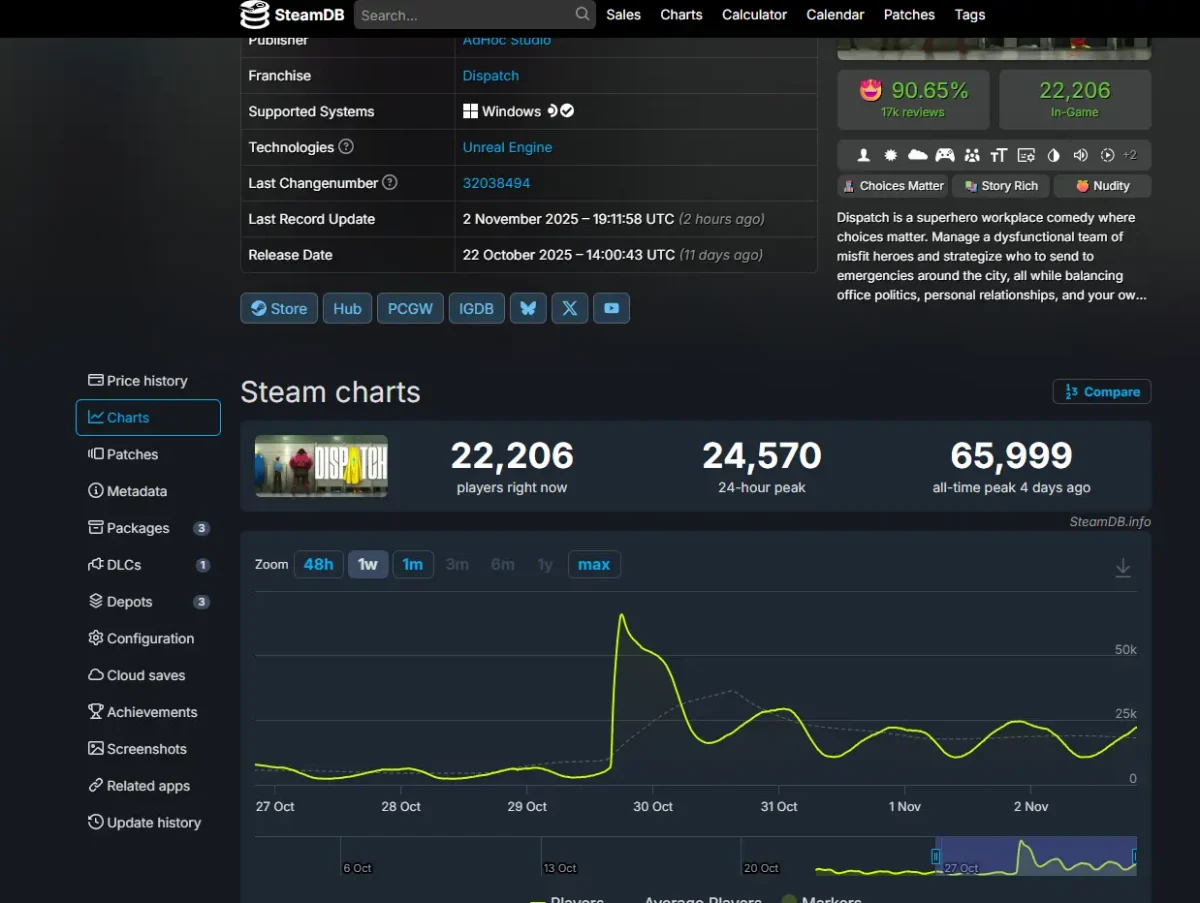This screenshot has height=903, width=1200.
Task: Select the X (Twitter) icon
Action: pos(570,308)
